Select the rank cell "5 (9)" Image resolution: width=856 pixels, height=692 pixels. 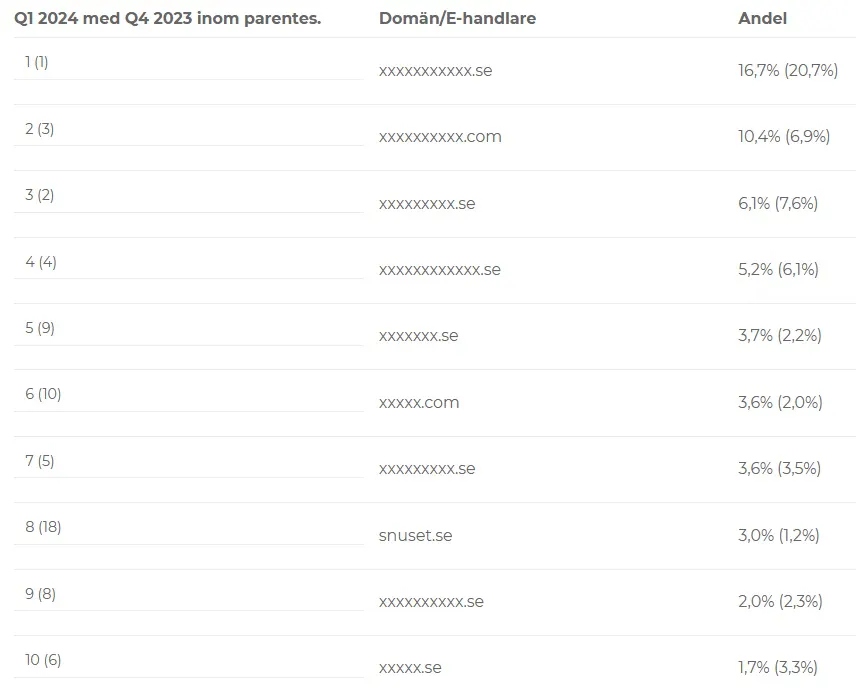click(x=40, y=328)
